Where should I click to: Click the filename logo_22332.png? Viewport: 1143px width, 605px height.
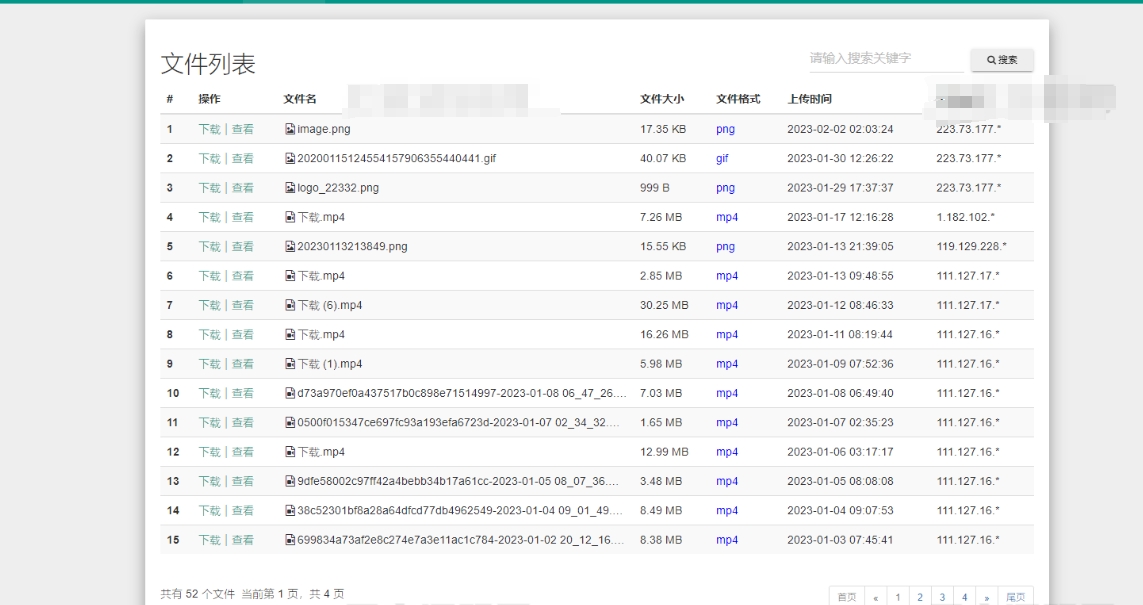click(x=338, y=187)
